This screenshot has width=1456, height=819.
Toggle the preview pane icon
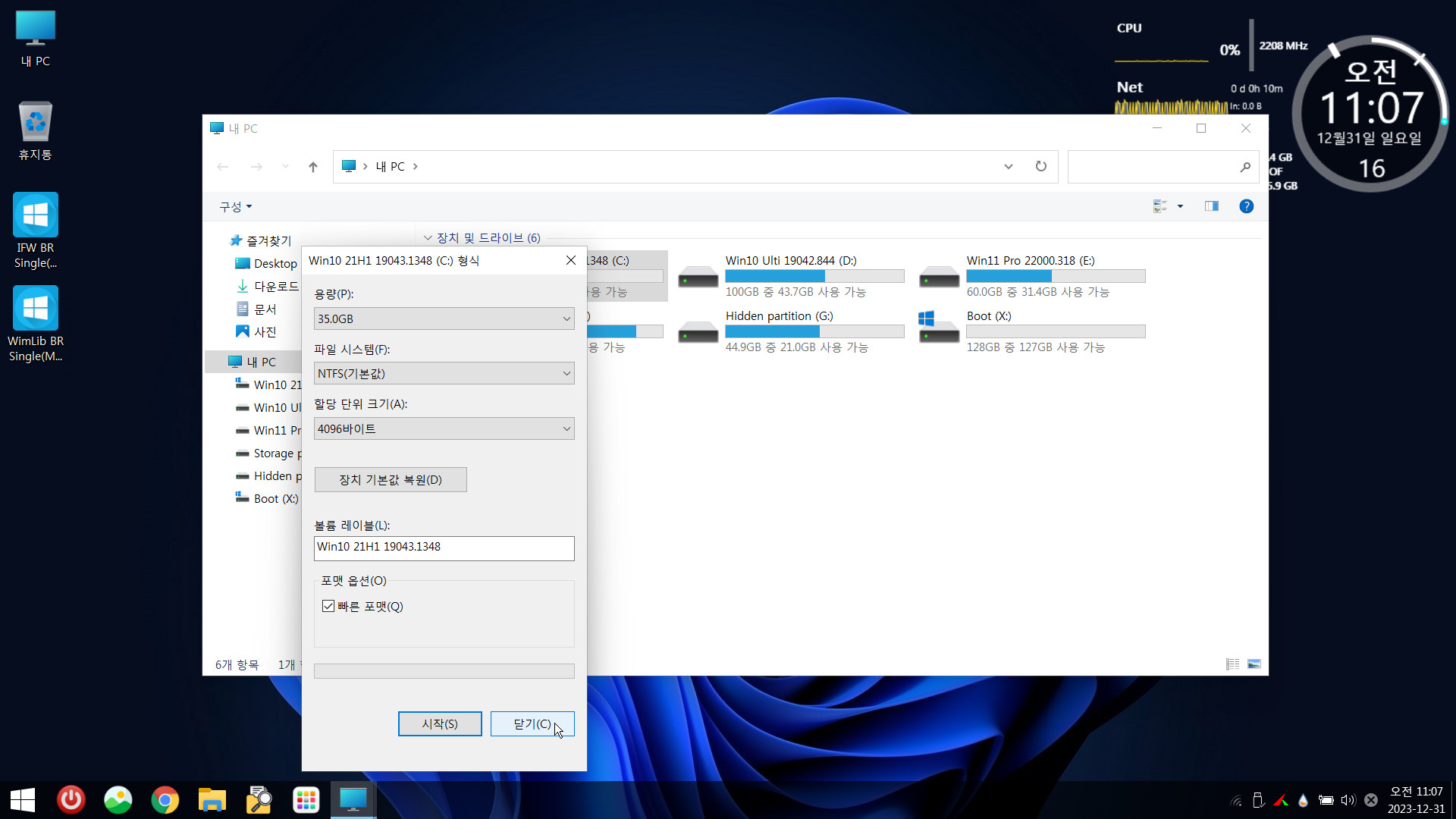(x=1212, y=206)
